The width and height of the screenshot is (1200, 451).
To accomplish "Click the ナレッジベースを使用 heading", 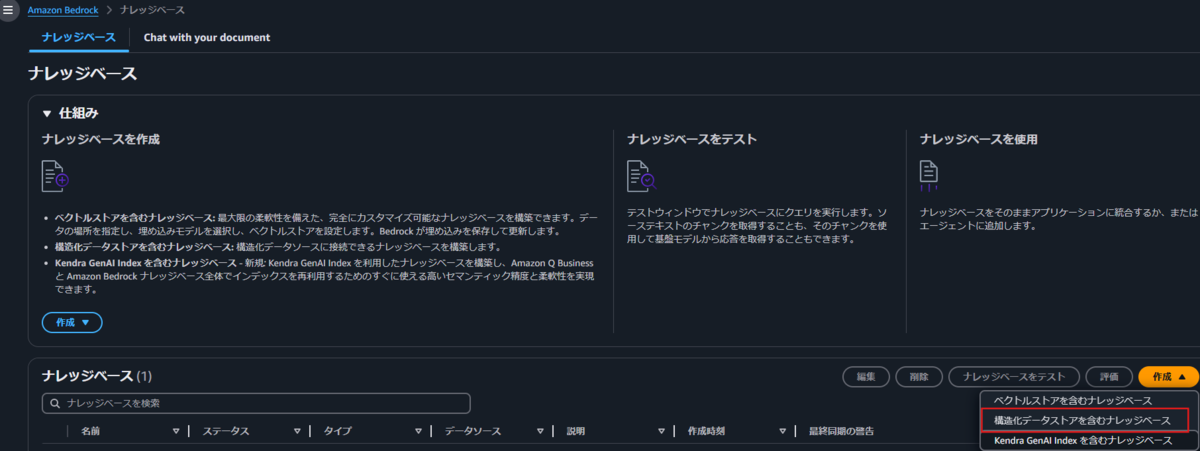I will [979, 139].
